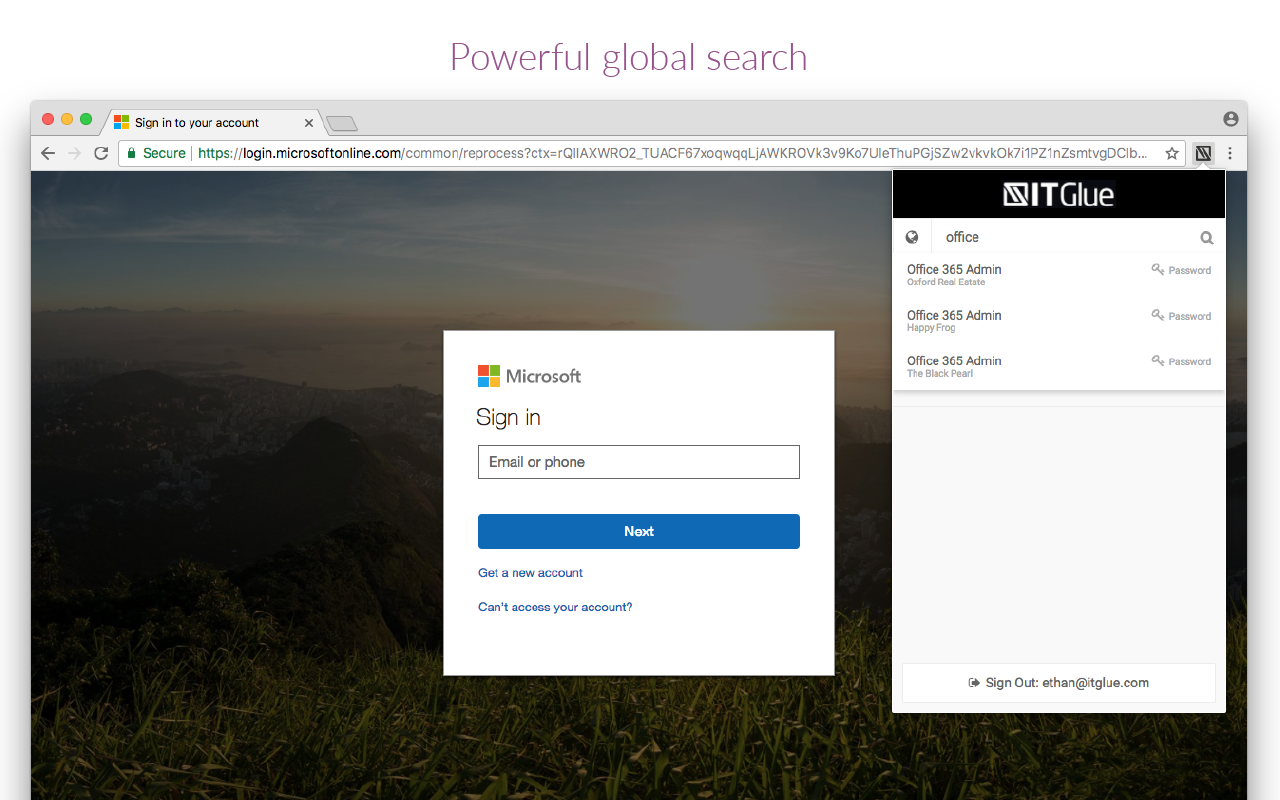Open the Get a new account link
Screen dimensions: 1280x800
click(x=530, y=572)
